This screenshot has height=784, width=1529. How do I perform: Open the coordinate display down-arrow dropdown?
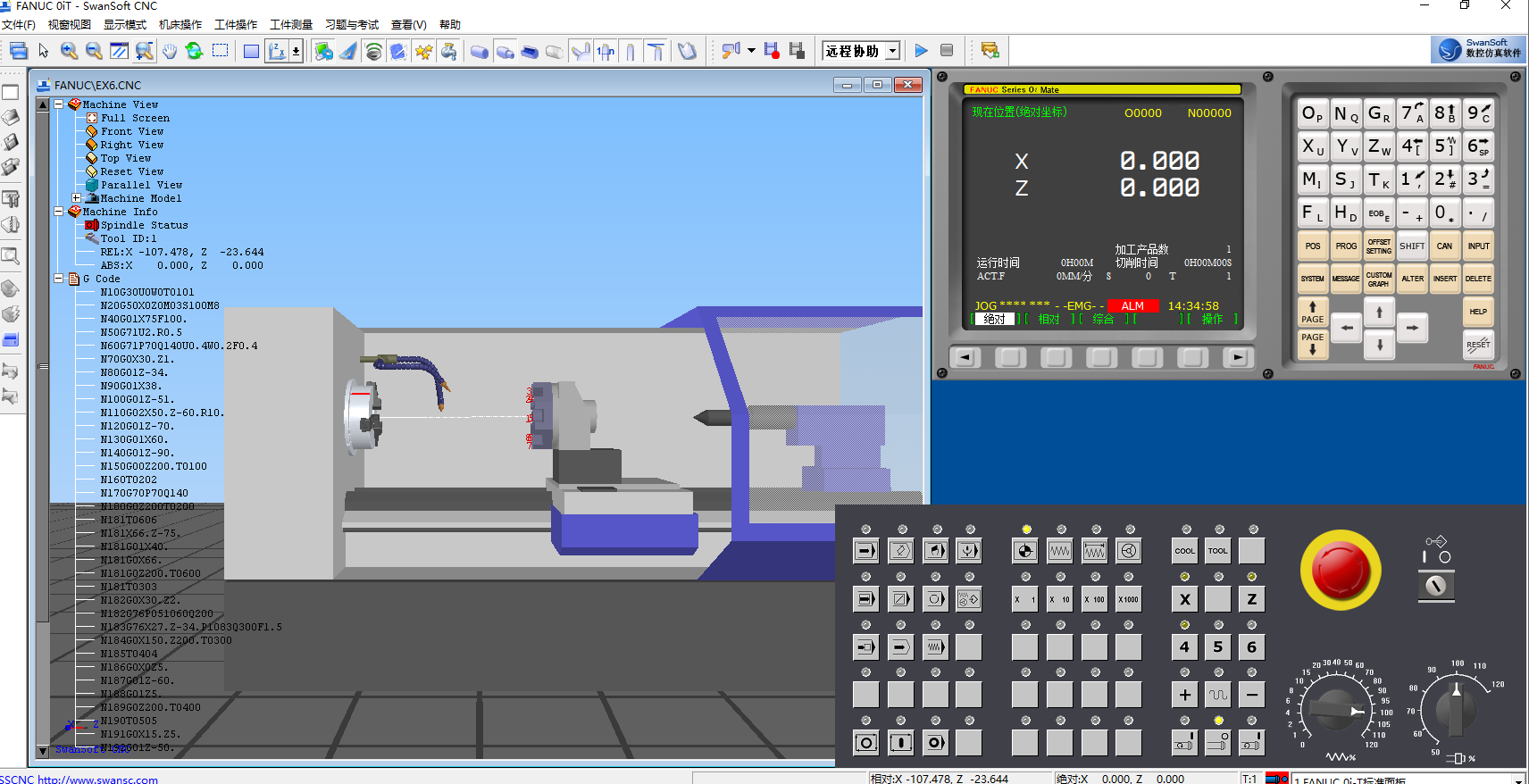point(296,51)
